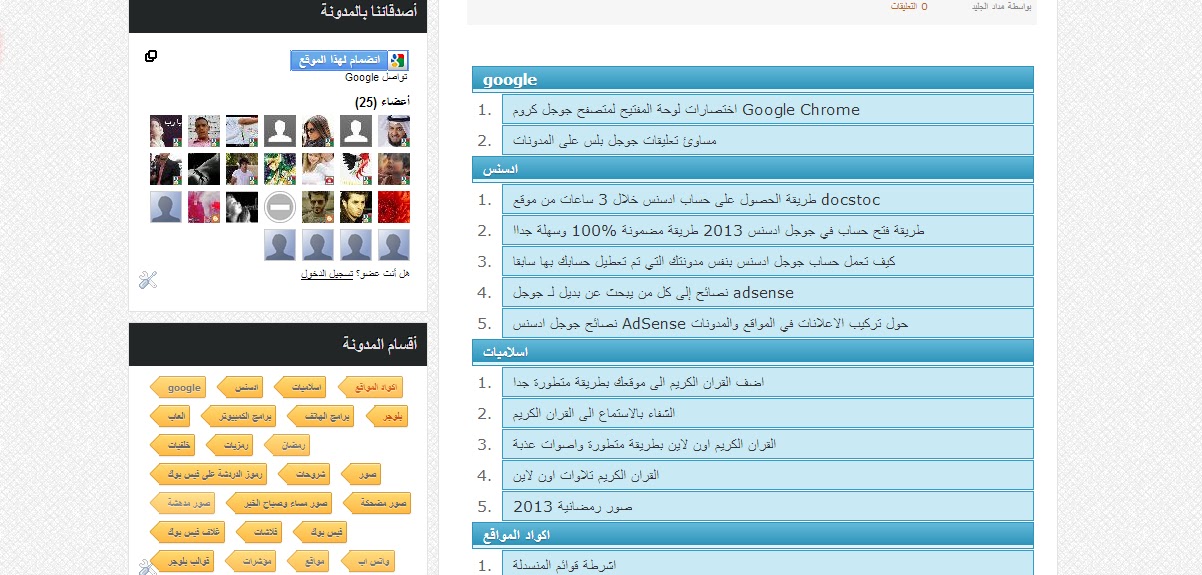Screen dimensions: 1202x575
Task: Open avatar of woman wearing sunglasses
Action: 318,131
